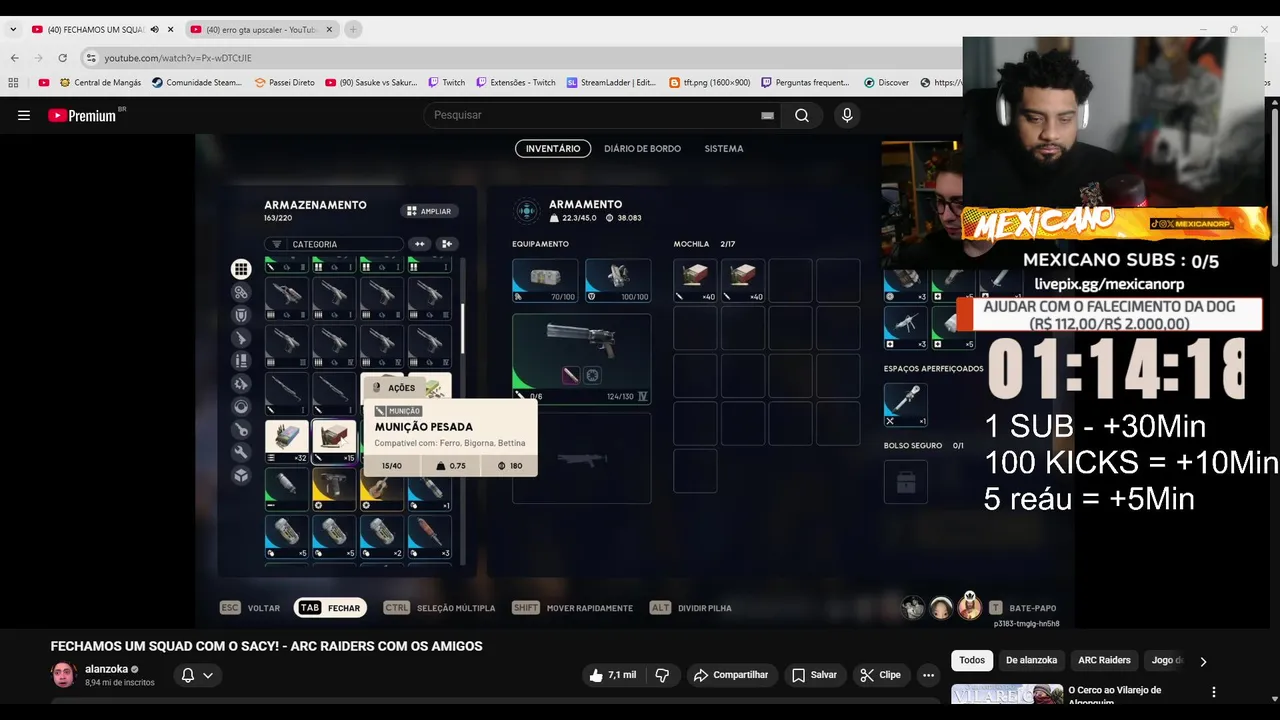Select the ammo stack item ×32
1280x720 pixels.
pyautogui.click(x=286, y=441)
